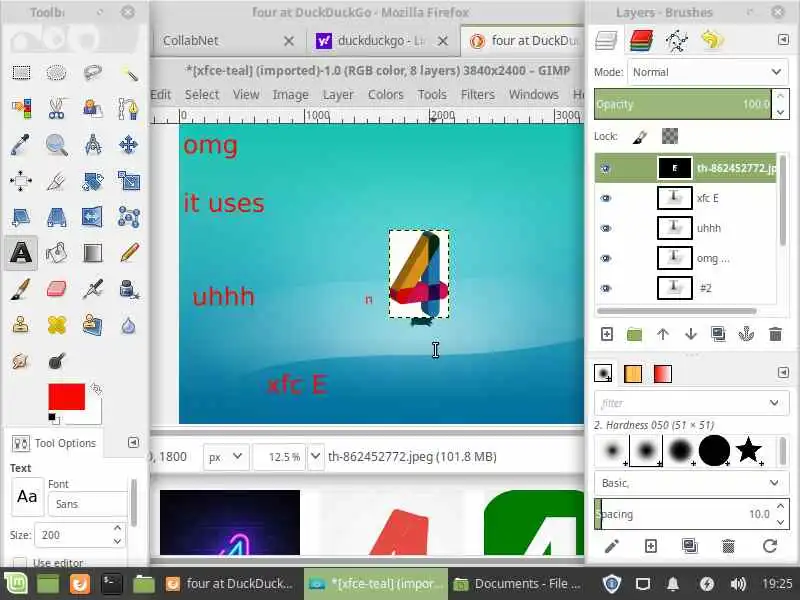Open the layer Mode dropdown
This screenshot has height=600, width=800.
click(x=708, y=72)
